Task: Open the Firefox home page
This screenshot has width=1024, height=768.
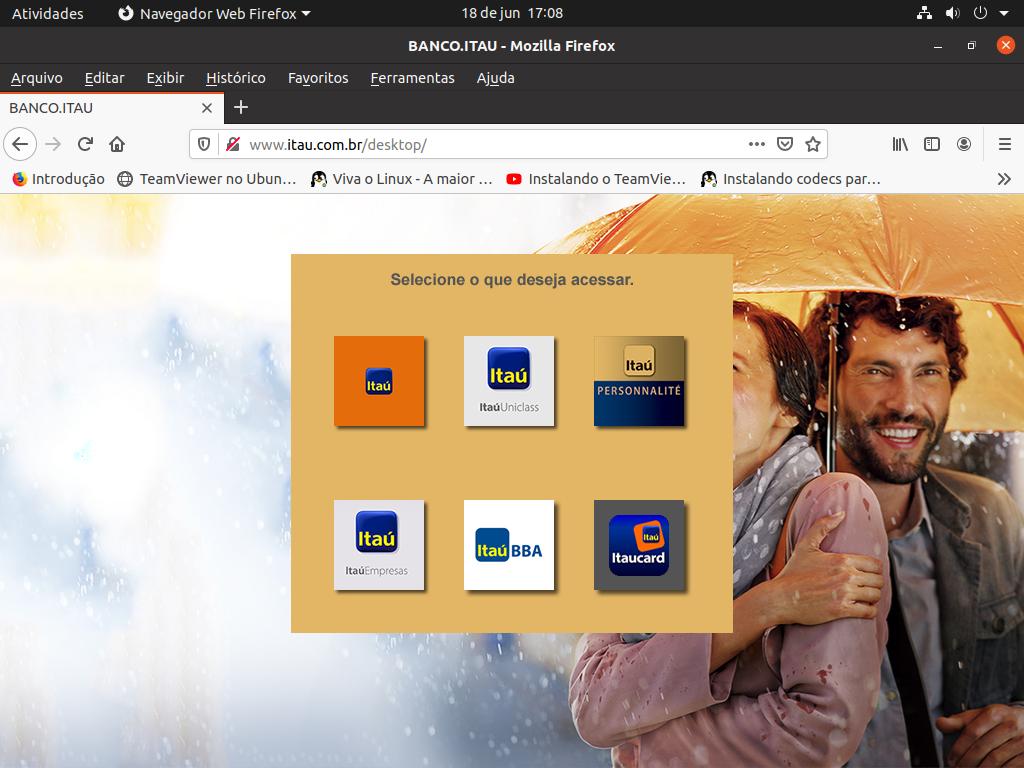Action: pyautogui.click(x=117, y=144)
